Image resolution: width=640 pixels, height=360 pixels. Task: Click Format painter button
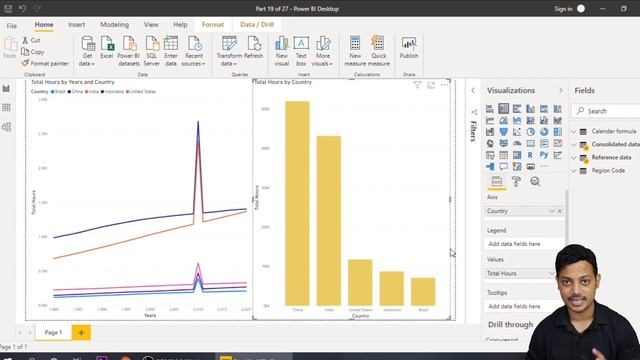point(45,63)
